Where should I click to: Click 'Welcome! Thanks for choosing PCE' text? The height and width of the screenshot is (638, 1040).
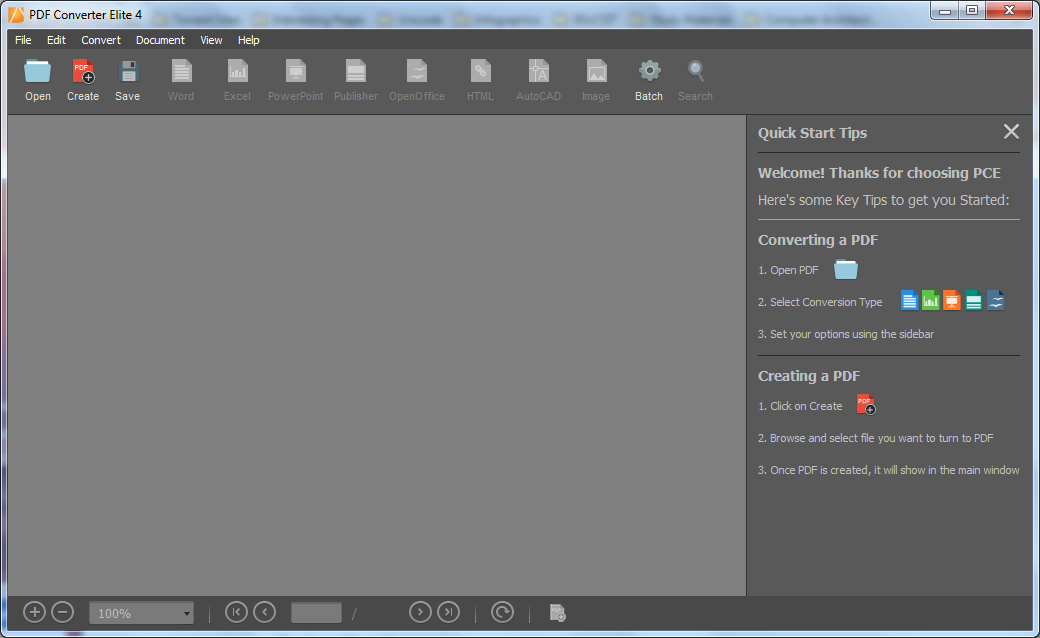[x=879, y=173]
